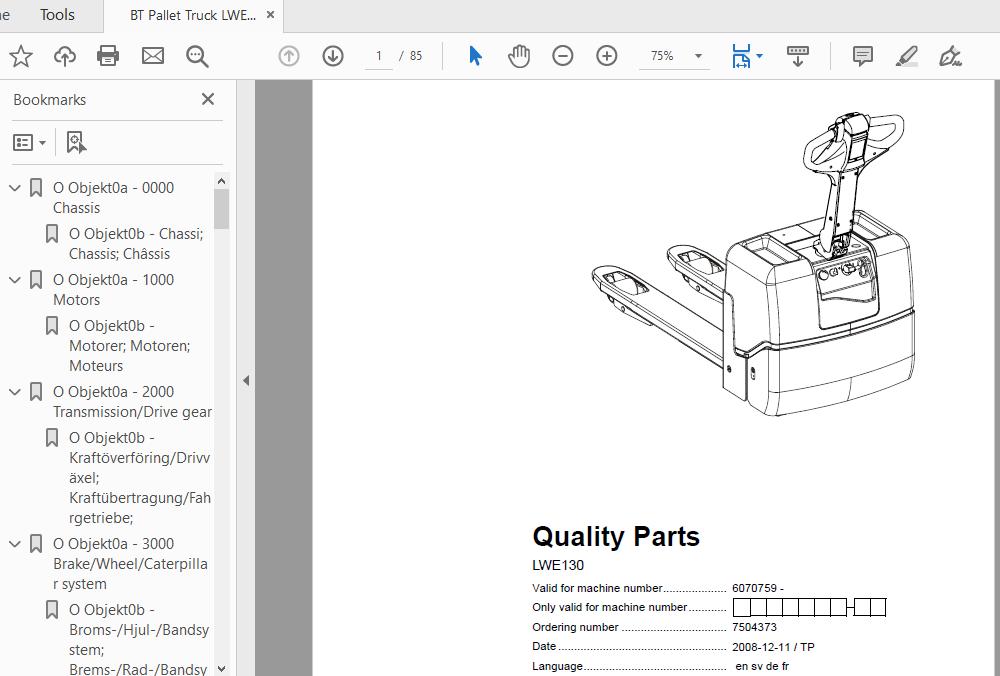Collapse the 1000 Motors bookmark group
The image size is (1000, 676).
pyautogui.click(x=15, y=280)
